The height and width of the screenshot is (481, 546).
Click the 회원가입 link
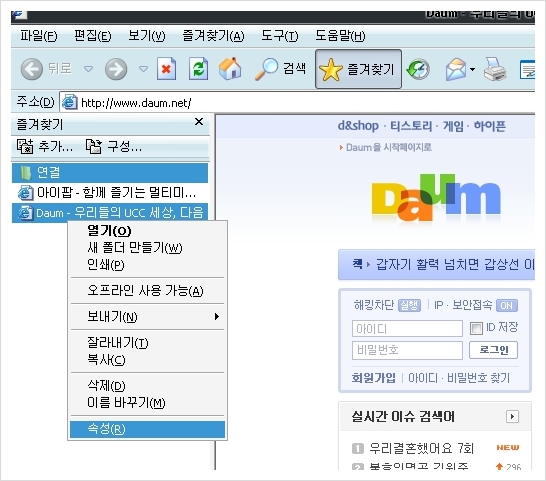[373, 378]
